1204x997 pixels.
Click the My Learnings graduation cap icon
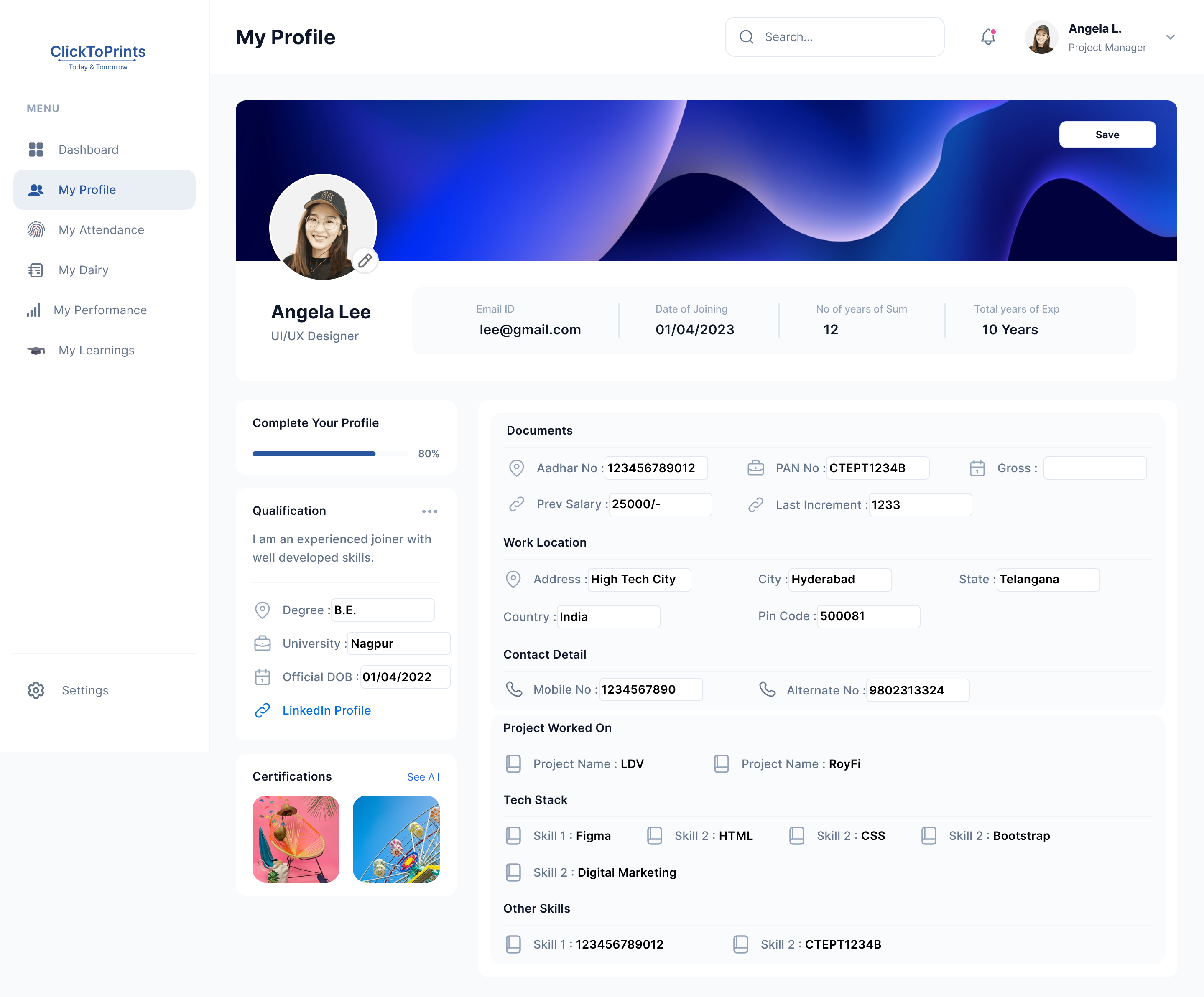[36, 350]
